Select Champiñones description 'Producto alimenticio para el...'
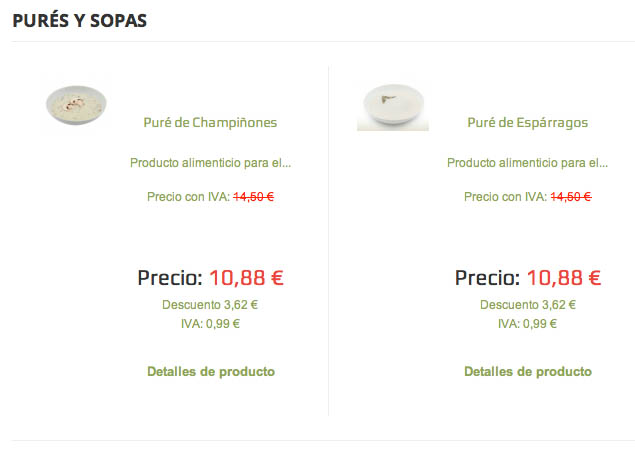The height and width of the screenshot is (461, 635). 211,163
